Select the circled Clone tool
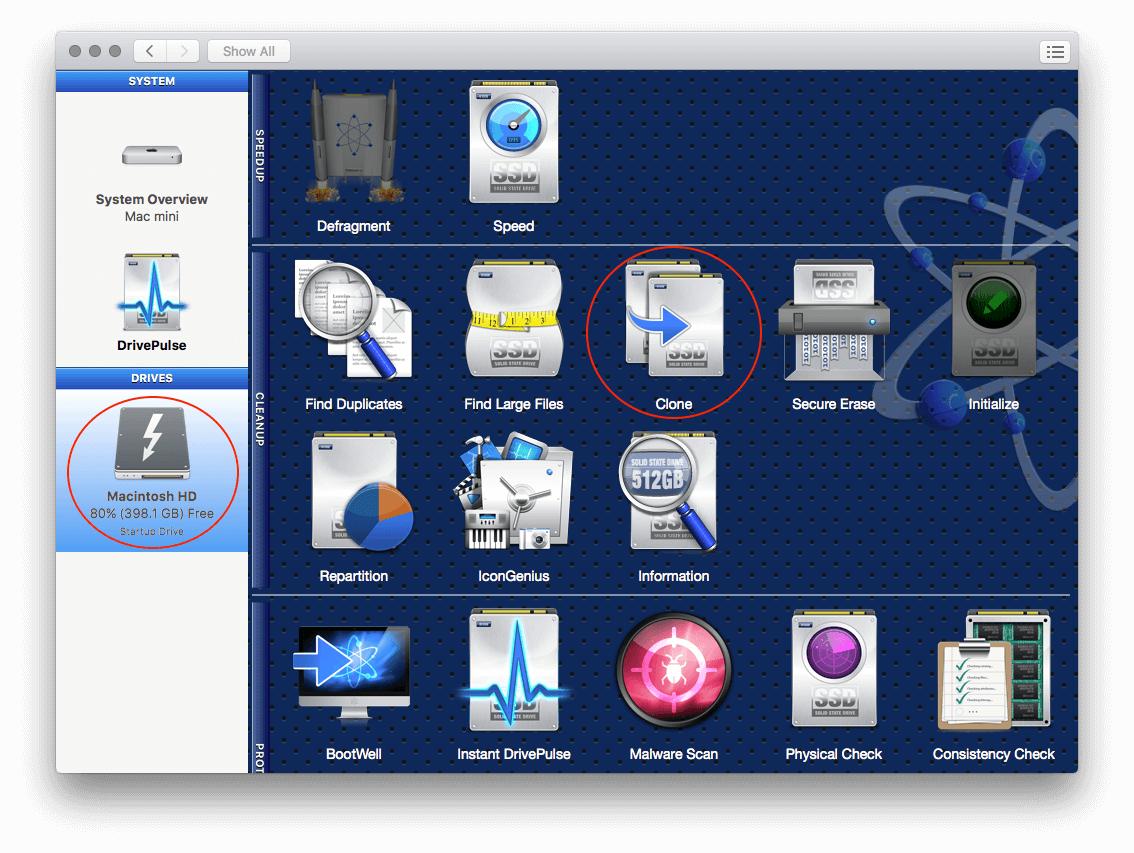 point(673,318)
